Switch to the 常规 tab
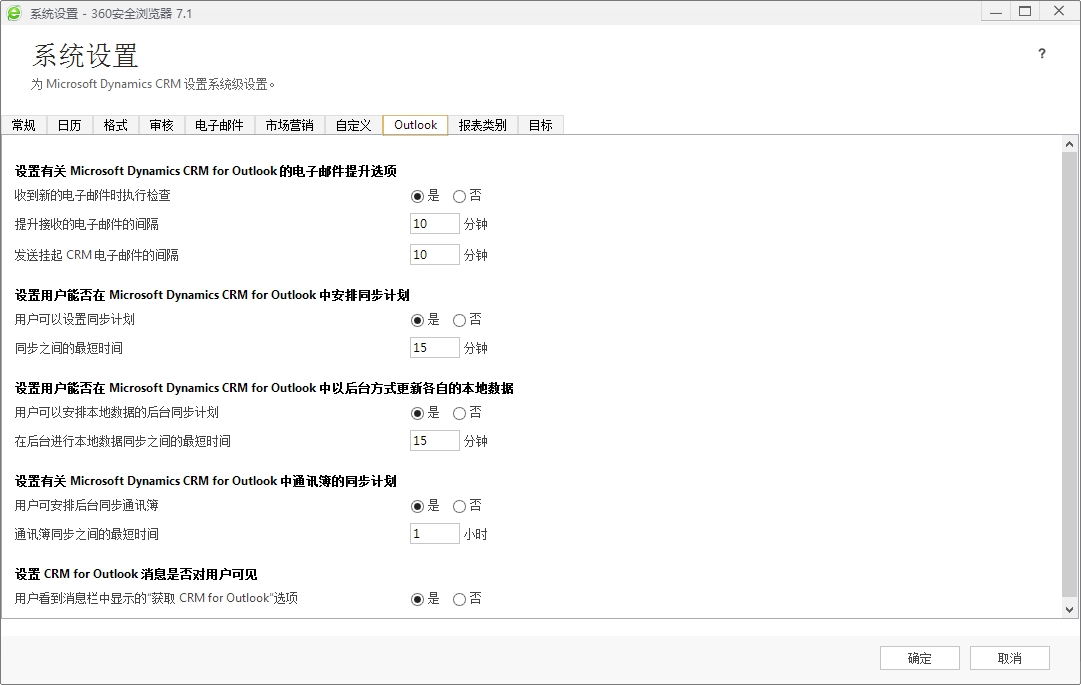Viewport: 1081px width, 685px height. coord(23,125)
